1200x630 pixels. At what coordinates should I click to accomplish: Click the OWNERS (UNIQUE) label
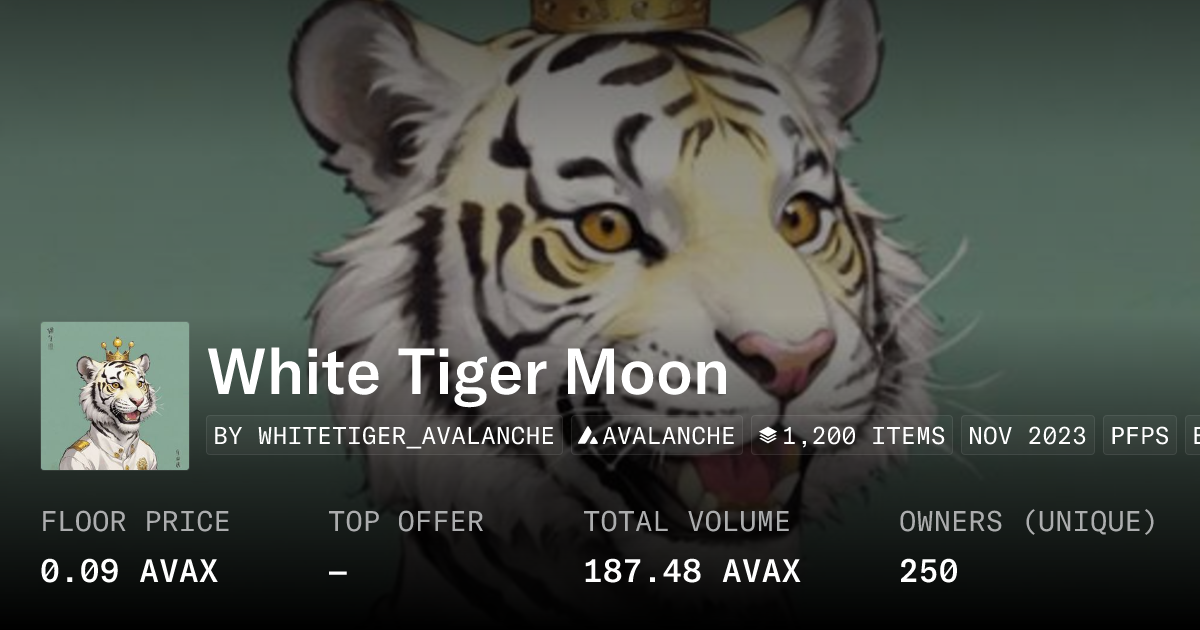(x=1028, y=522)
